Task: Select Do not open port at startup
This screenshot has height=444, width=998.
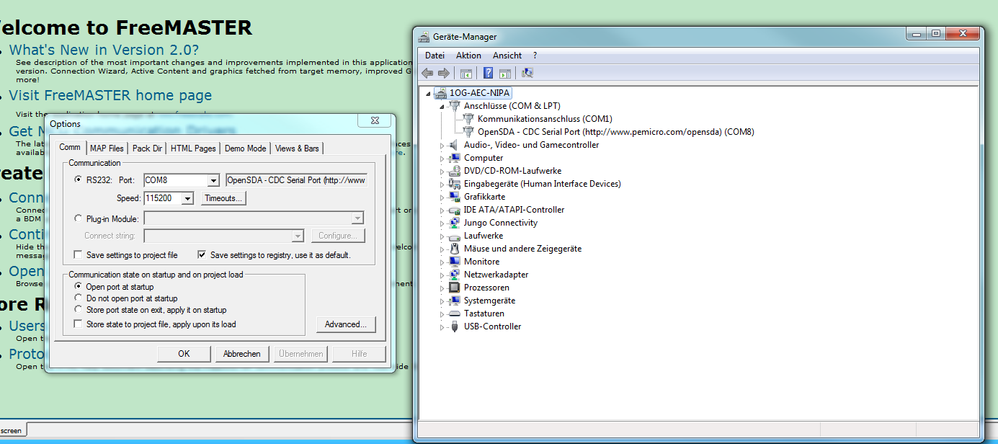Action: click(x=78, y=298)
